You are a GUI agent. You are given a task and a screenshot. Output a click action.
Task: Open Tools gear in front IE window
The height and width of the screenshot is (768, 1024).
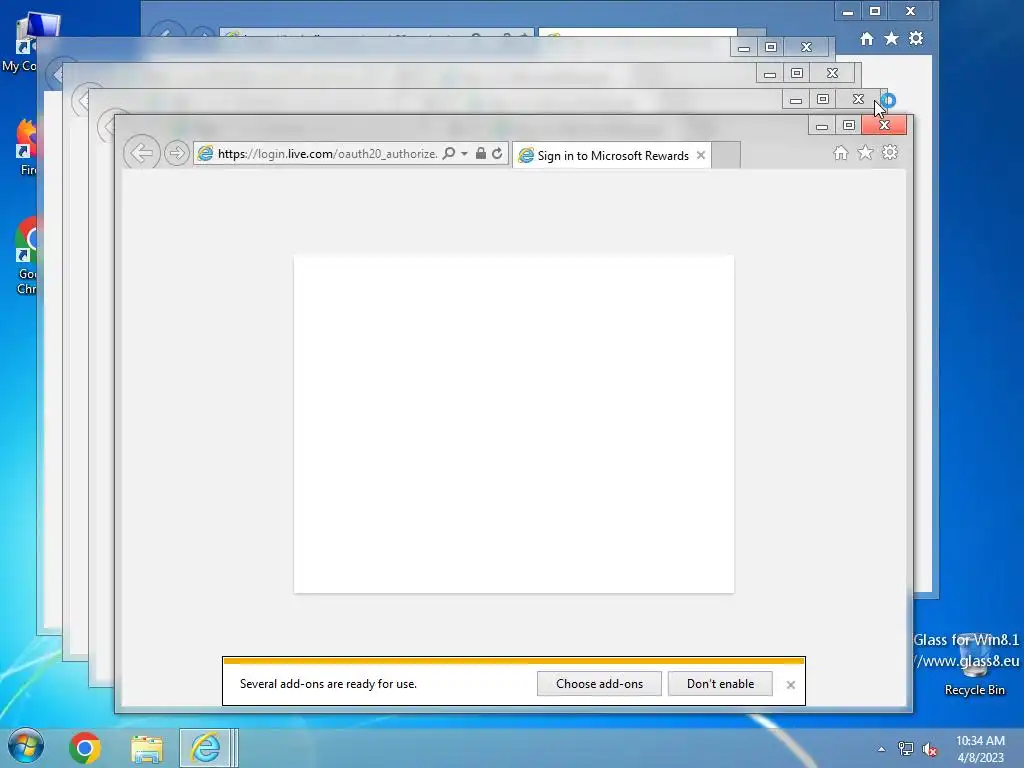click(x=890, y=152)
